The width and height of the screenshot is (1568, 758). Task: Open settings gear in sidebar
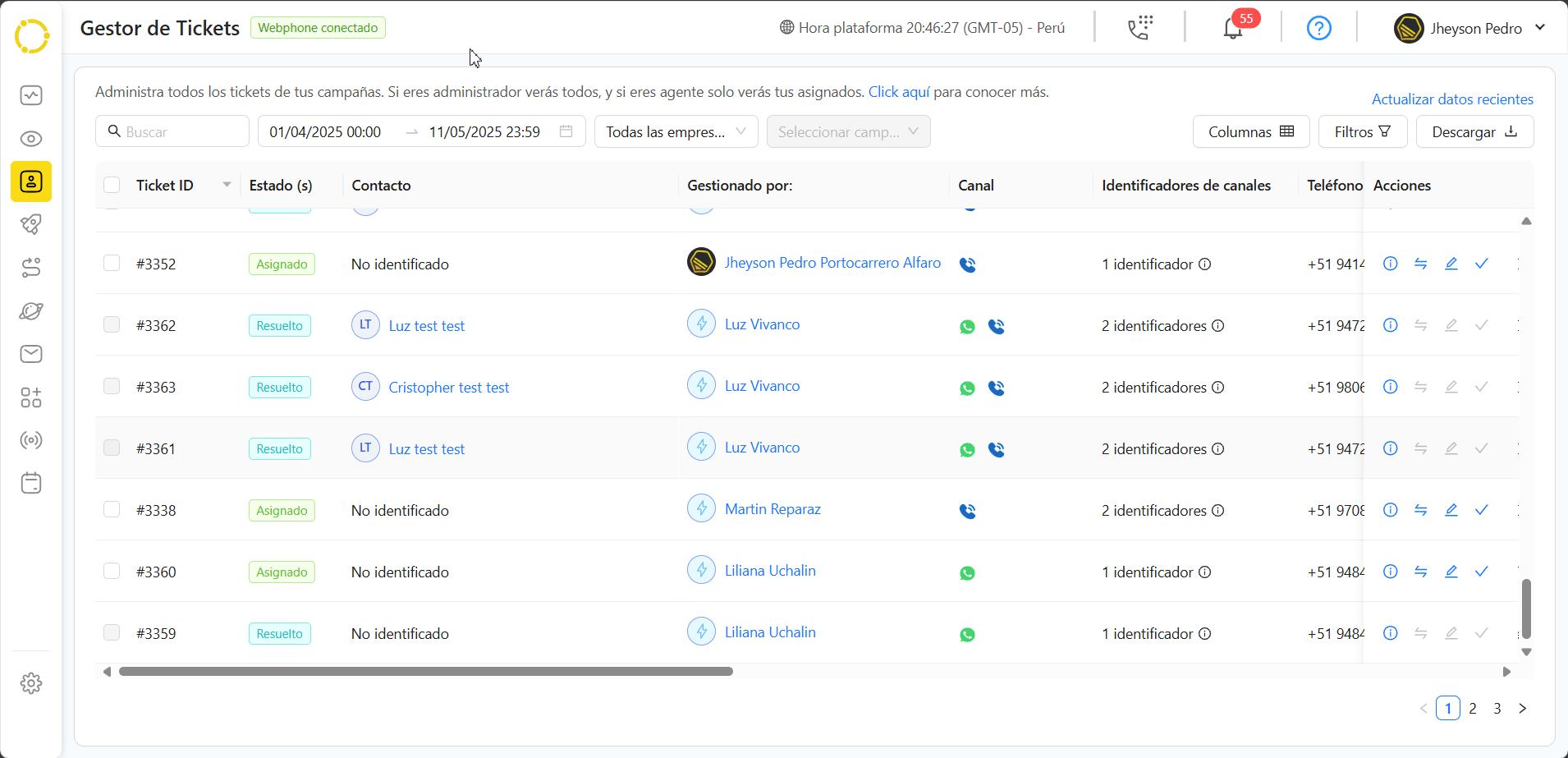point(31,683)
